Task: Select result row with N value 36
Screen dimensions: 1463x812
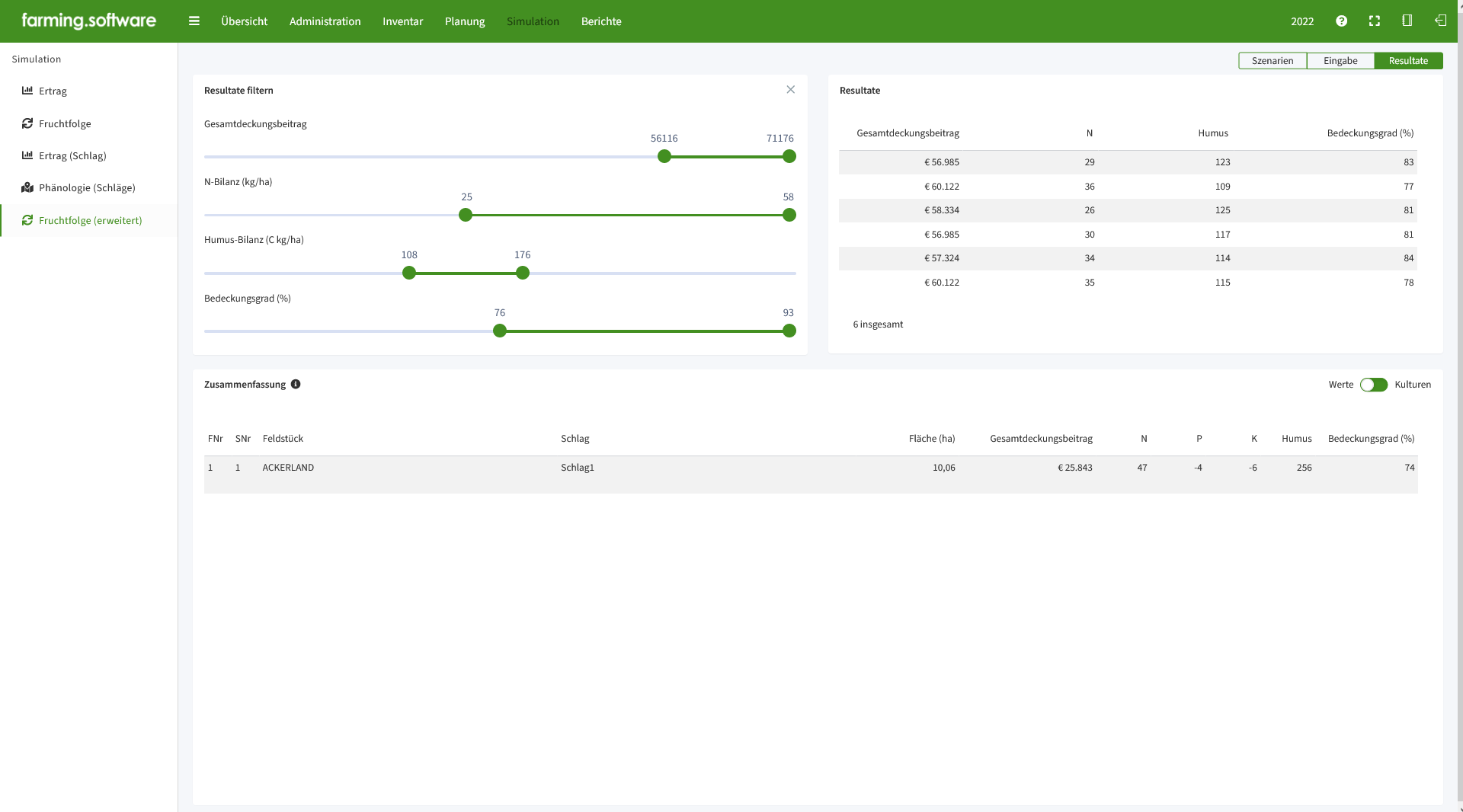Action: tap(1128, 187)
